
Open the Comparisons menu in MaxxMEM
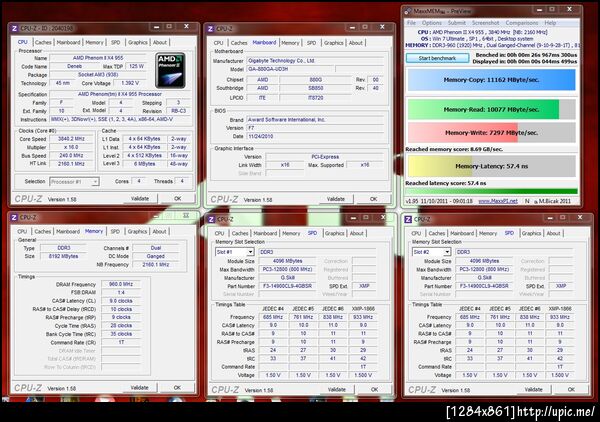point(522,23)
